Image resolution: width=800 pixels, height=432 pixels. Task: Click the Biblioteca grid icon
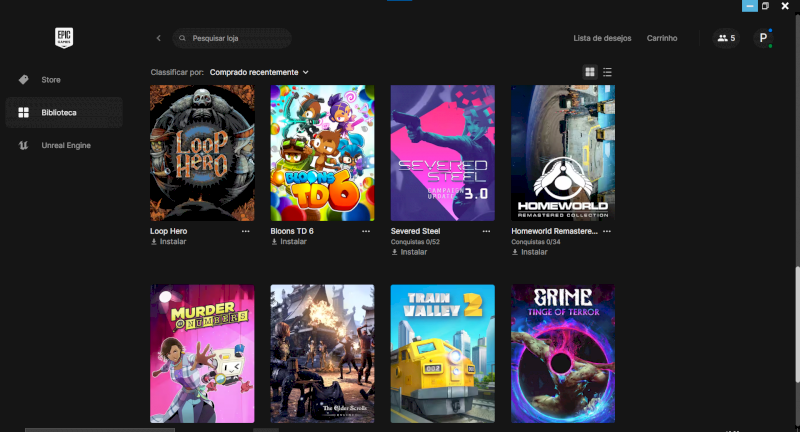coord(23,112)
